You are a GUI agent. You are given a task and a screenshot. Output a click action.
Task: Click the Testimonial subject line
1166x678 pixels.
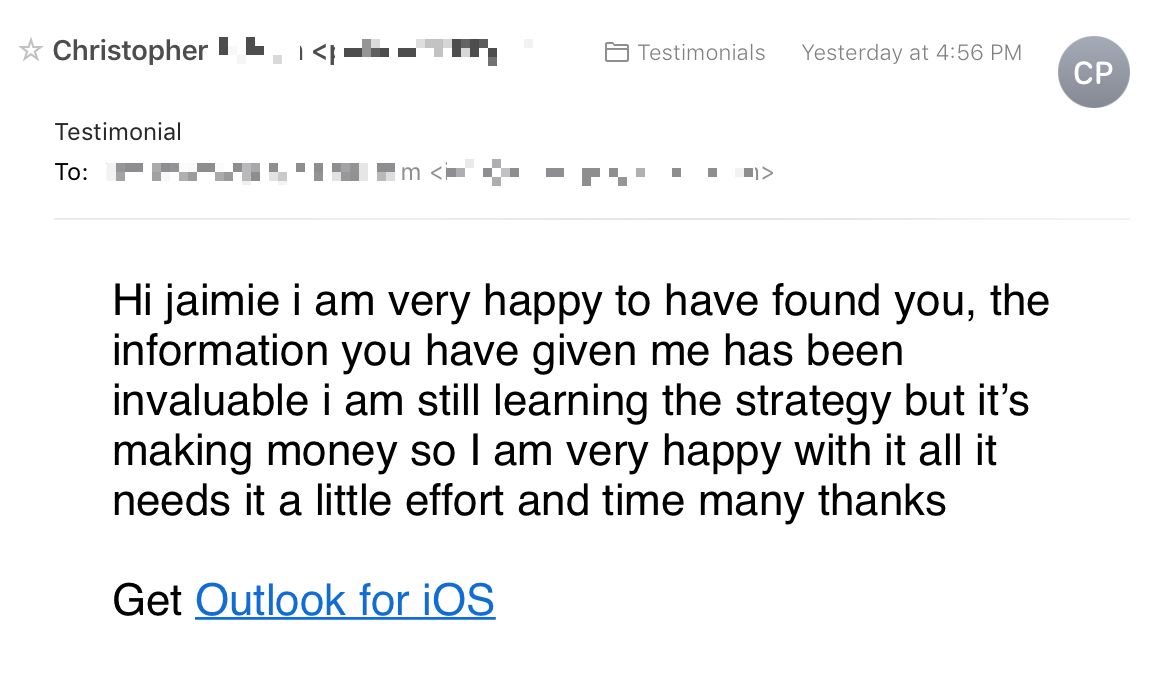118,132
